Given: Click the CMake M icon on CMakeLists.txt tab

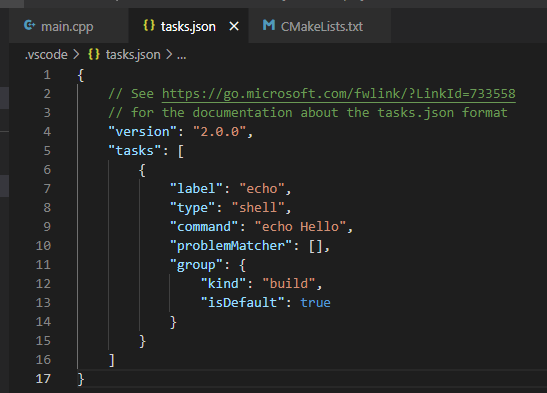Looking at the screenshot, I should point(269,25).
